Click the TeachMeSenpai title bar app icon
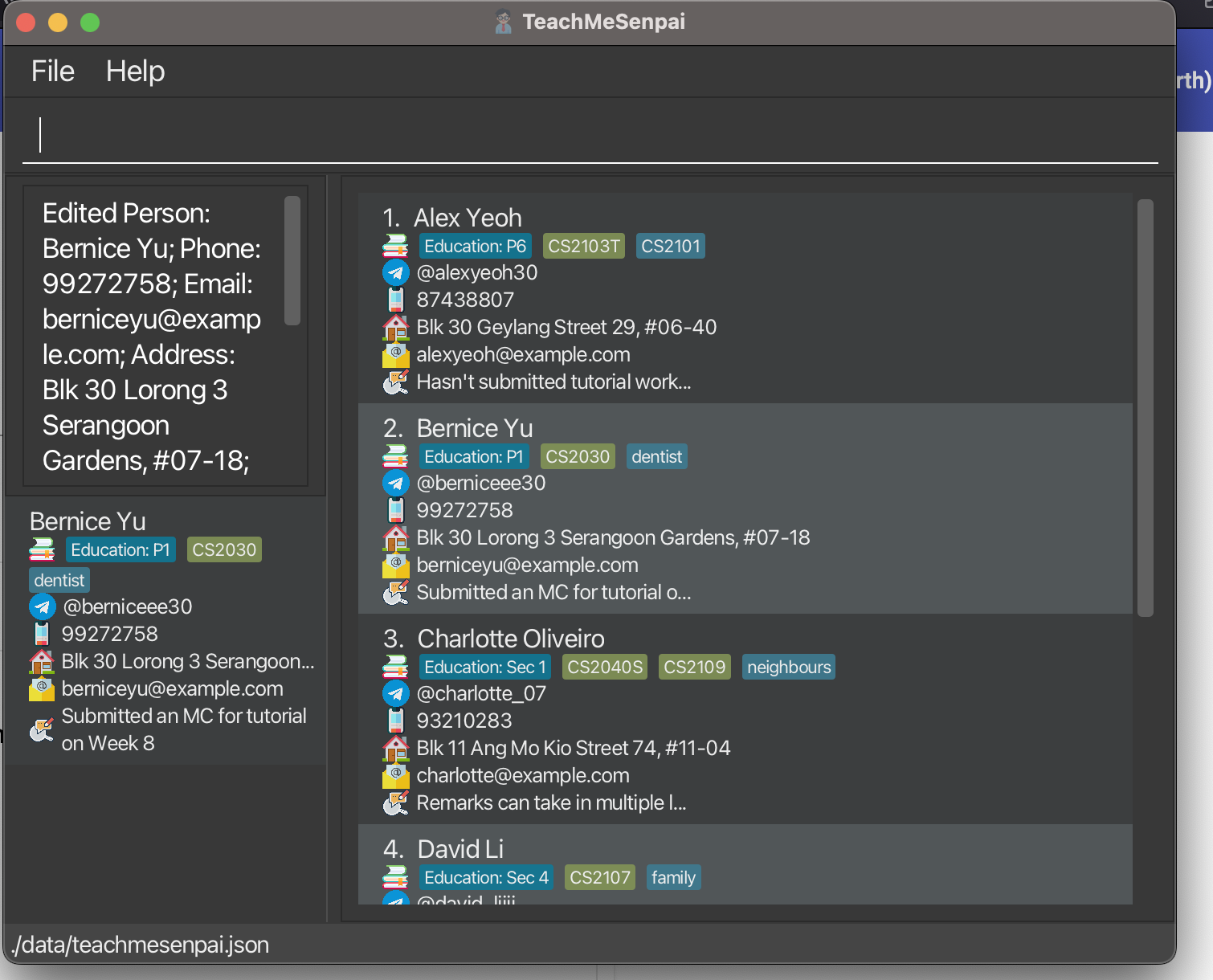 [x=504, y=22]
